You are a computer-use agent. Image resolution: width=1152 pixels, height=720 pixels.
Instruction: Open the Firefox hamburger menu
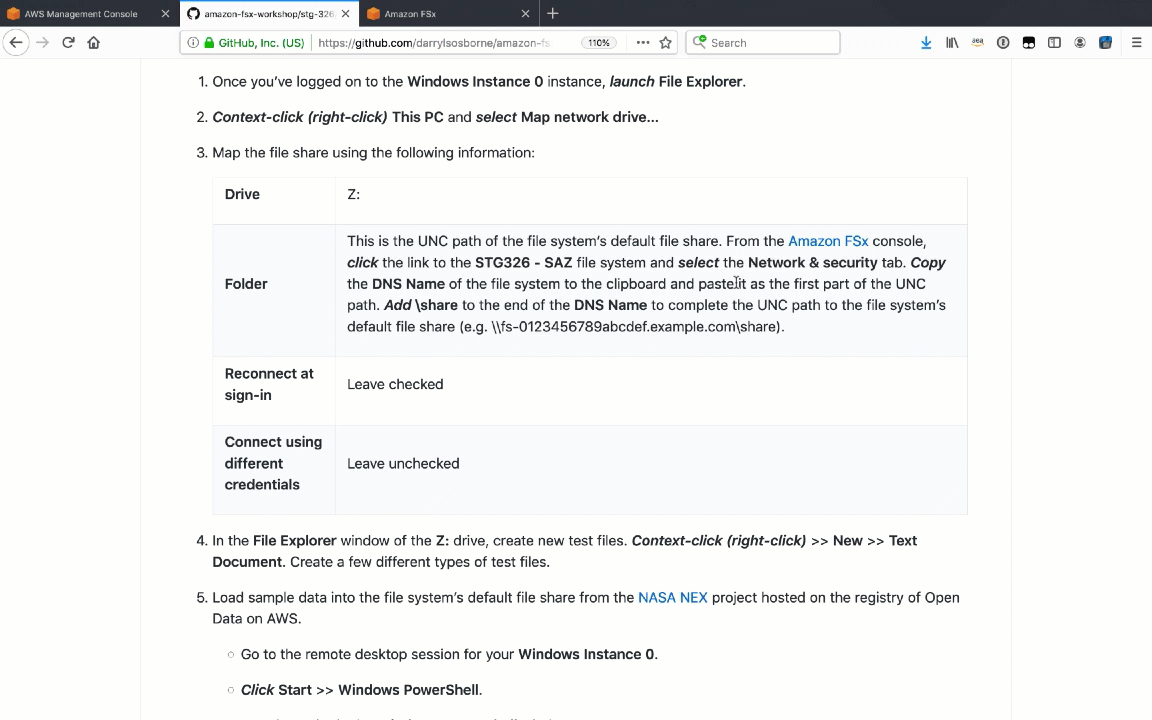point(1137,43)
